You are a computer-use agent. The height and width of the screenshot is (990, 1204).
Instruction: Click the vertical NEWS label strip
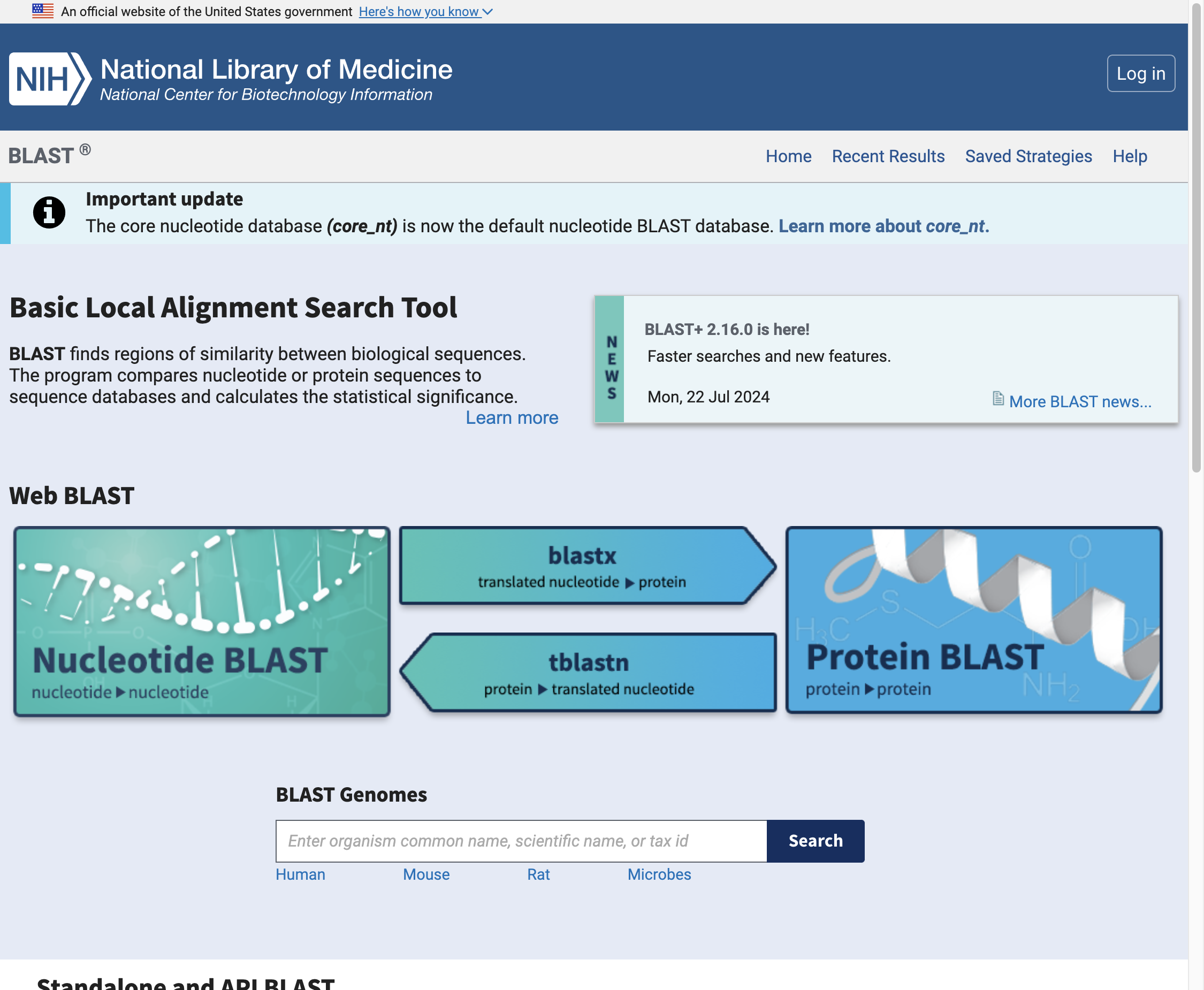(x=609, y=359)
